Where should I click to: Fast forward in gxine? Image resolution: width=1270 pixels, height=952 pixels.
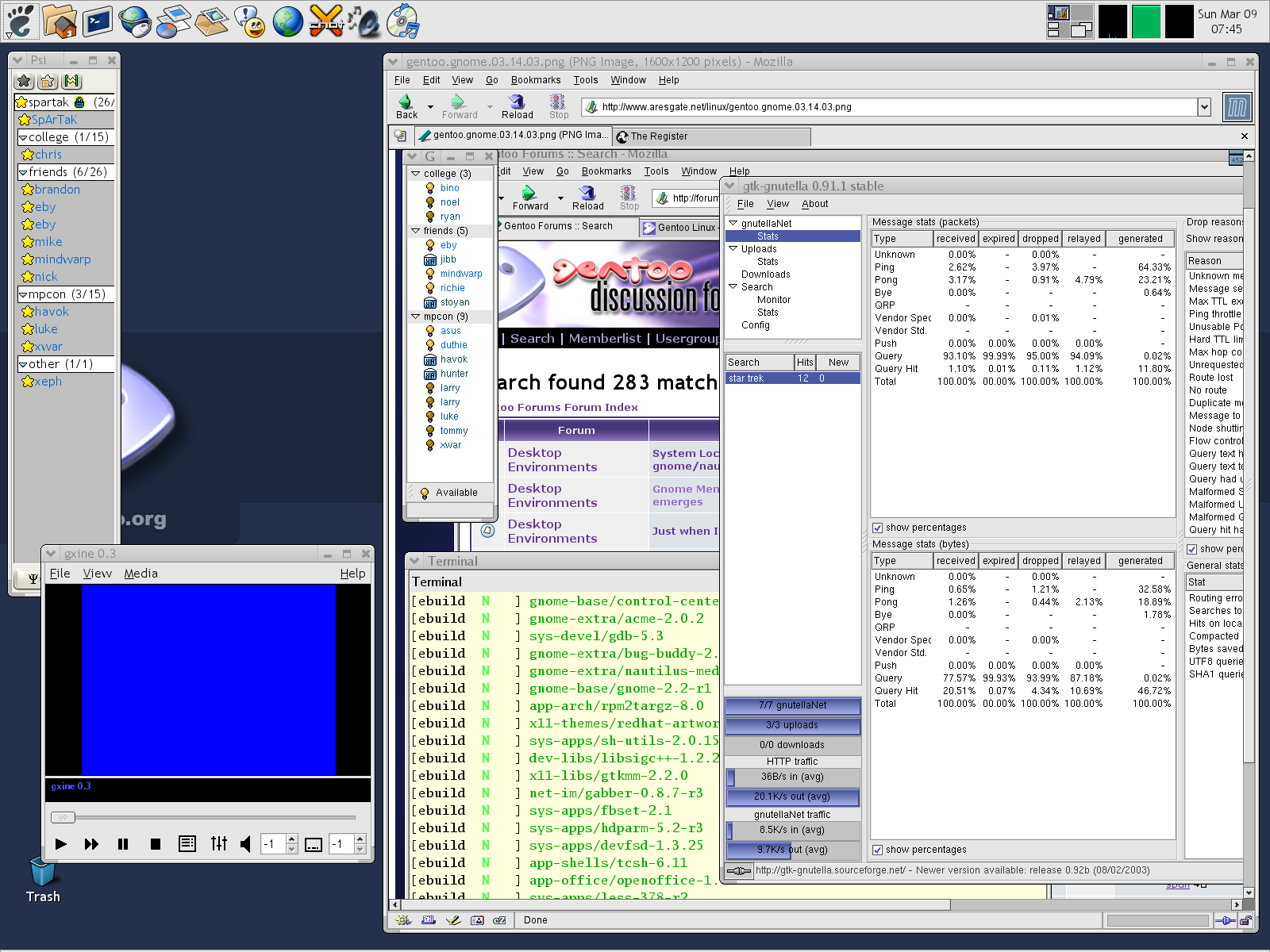[91, 843]
